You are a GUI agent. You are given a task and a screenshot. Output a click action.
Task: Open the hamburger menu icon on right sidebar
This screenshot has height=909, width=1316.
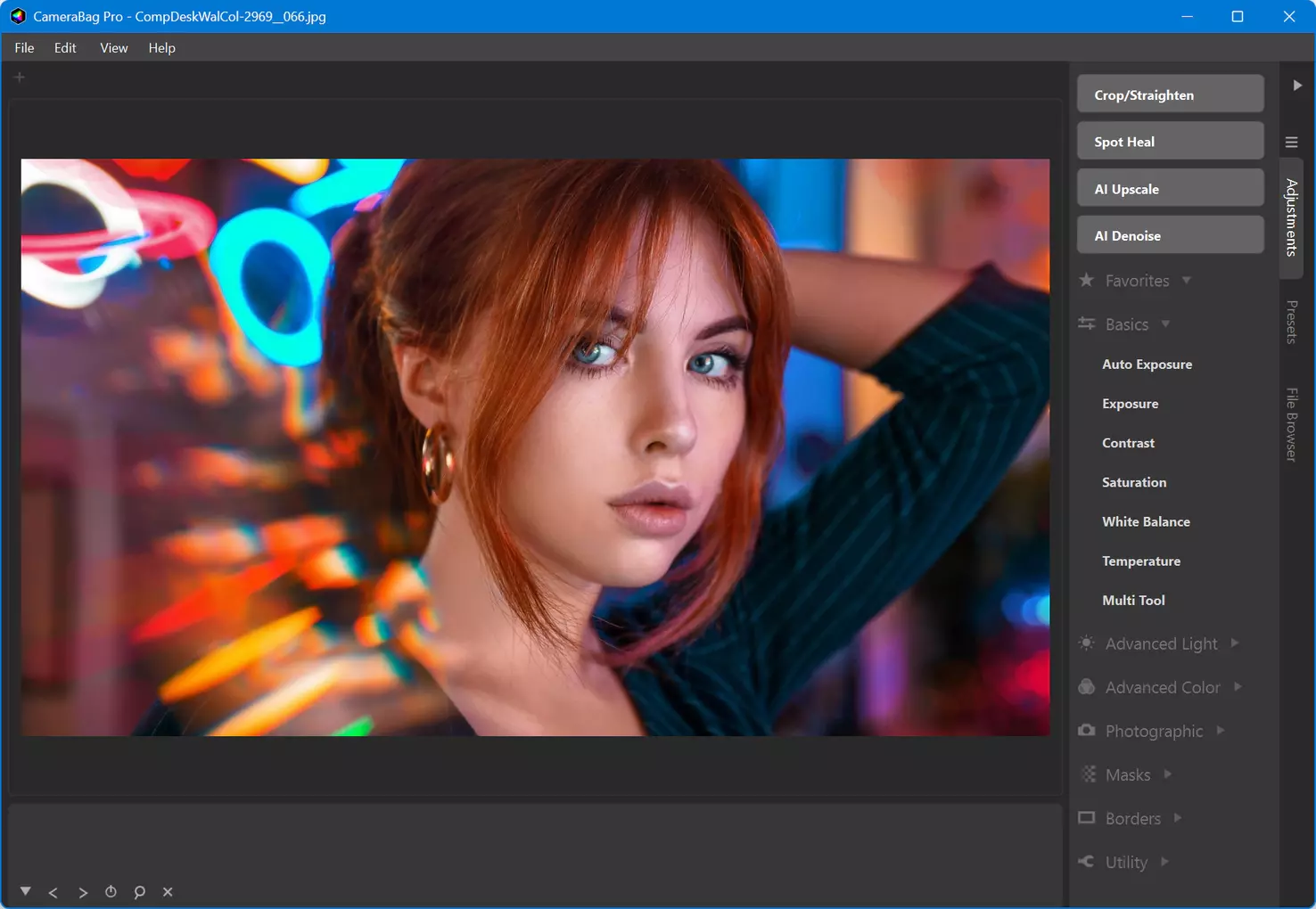(x=1291, y=142)
